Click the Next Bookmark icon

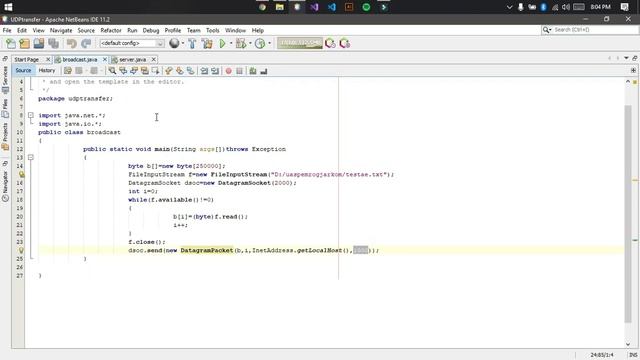(180, 71)
